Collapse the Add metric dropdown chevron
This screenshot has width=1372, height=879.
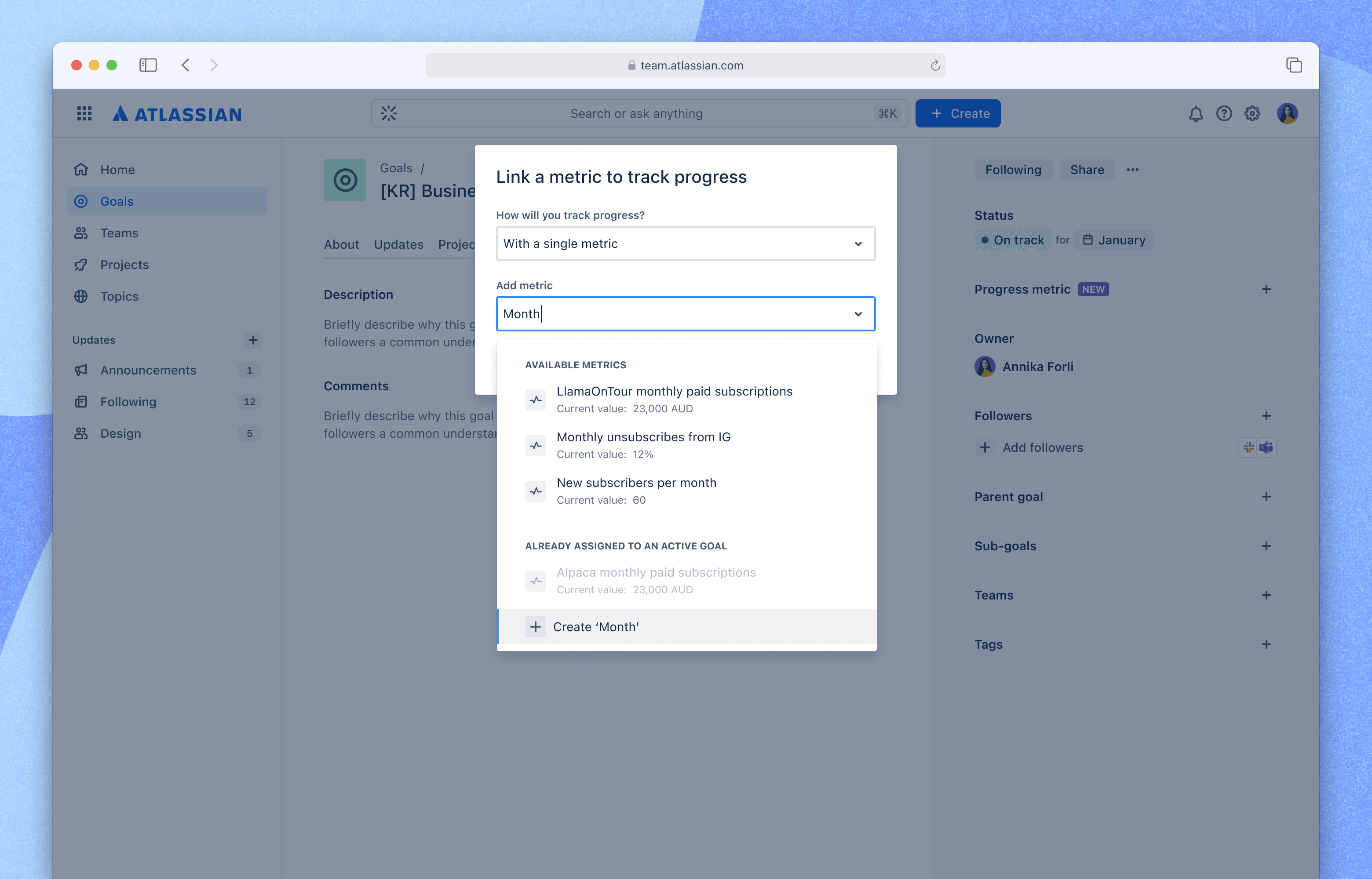pos(857,314)
